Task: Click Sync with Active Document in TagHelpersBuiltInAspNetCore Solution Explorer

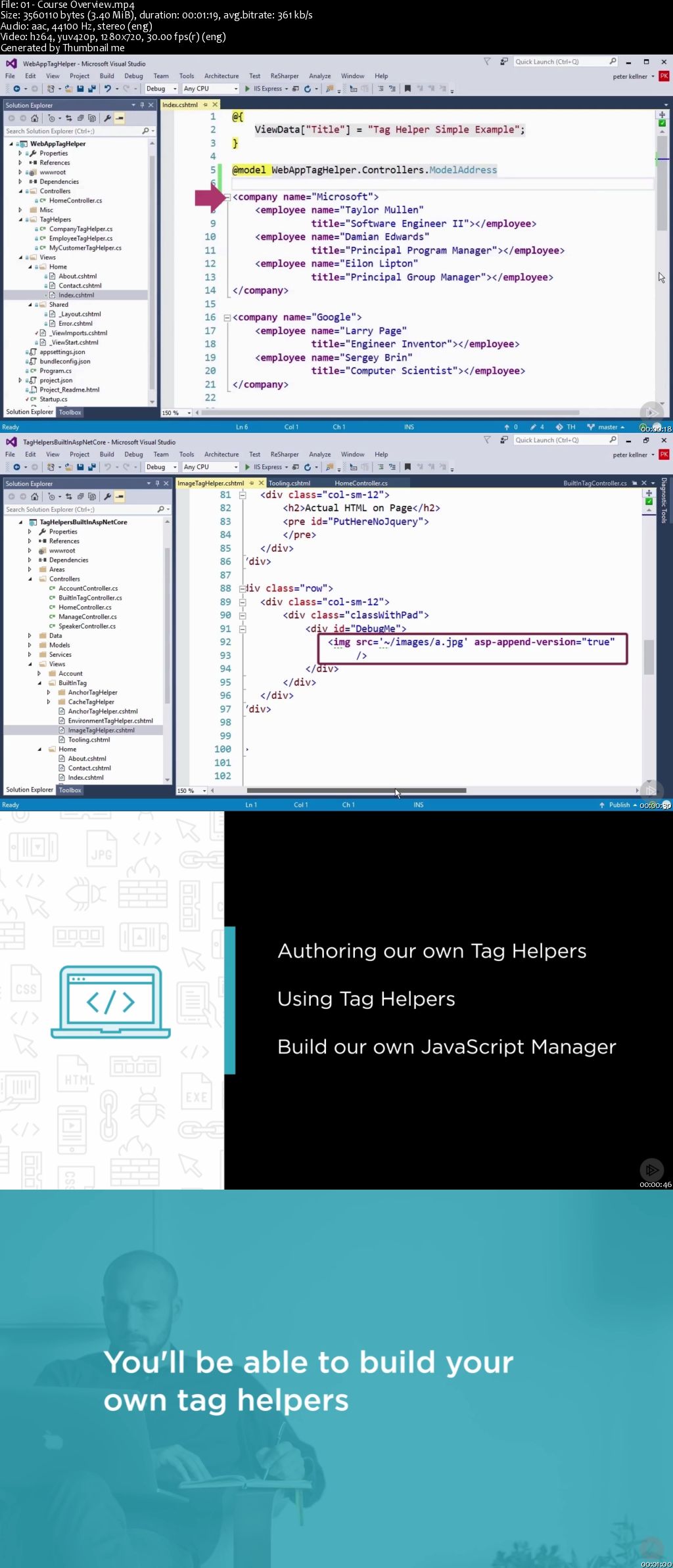Action: click(68, 497)
